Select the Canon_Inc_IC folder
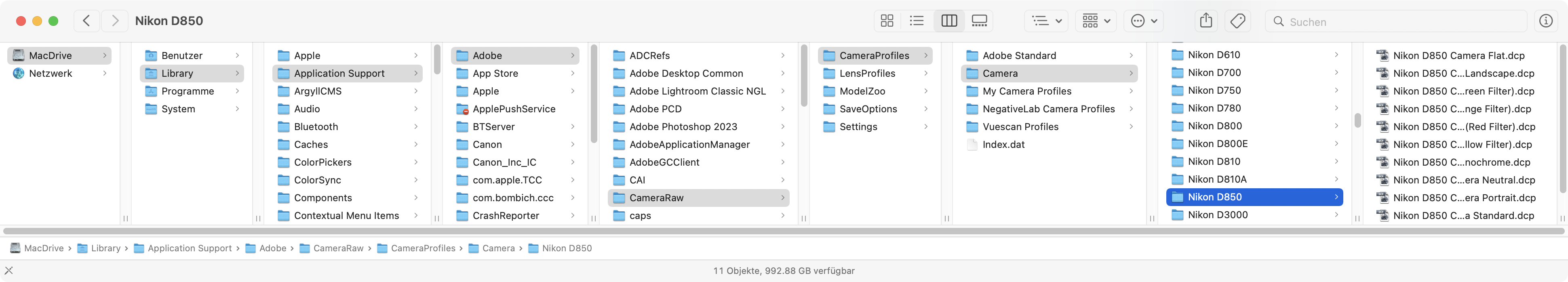The height and width of the screenshot is (282, 1568). tap(515, 162)
